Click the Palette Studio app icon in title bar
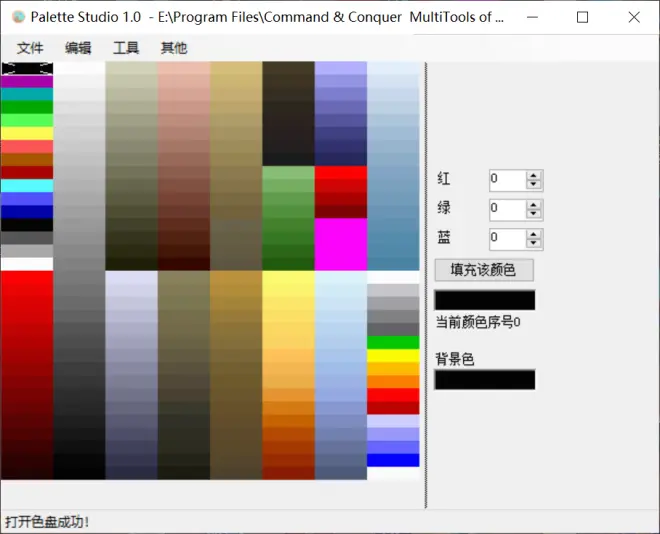The width and height of the screenshot is (660, 534). click(19, 17)
